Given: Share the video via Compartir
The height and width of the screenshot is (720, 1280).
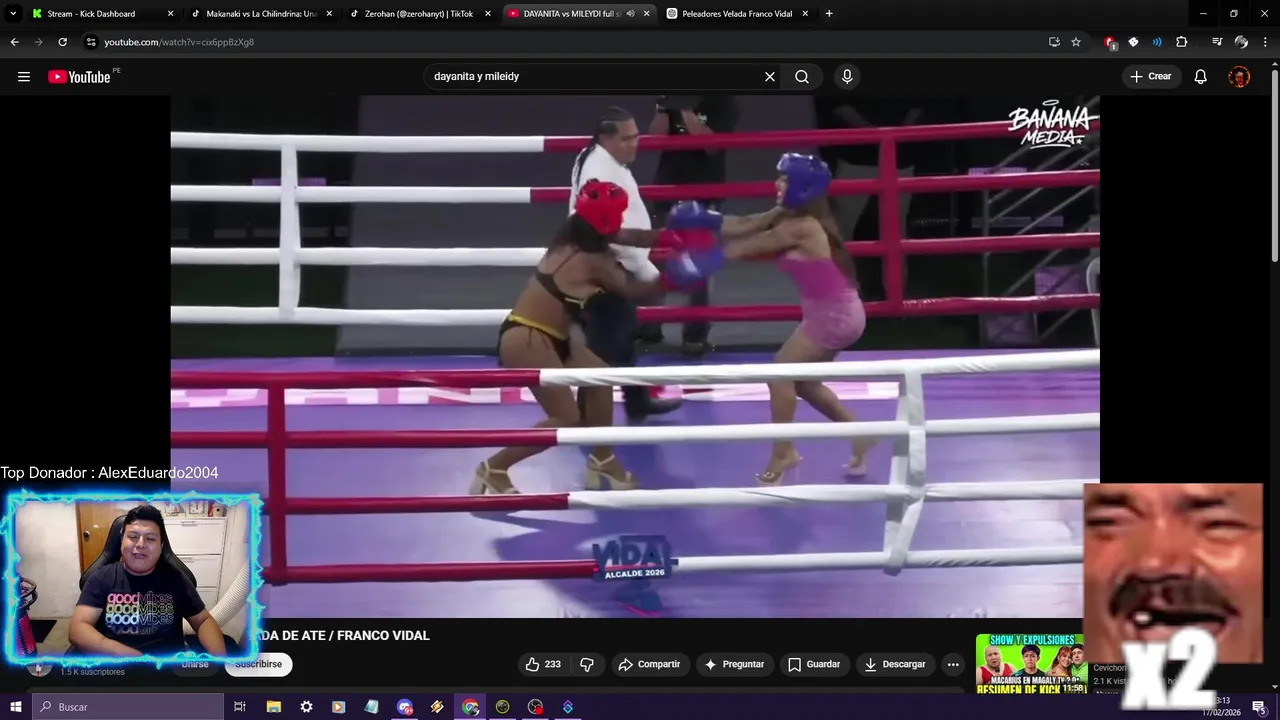Looking at the screenshot, I should pos(650,664).
